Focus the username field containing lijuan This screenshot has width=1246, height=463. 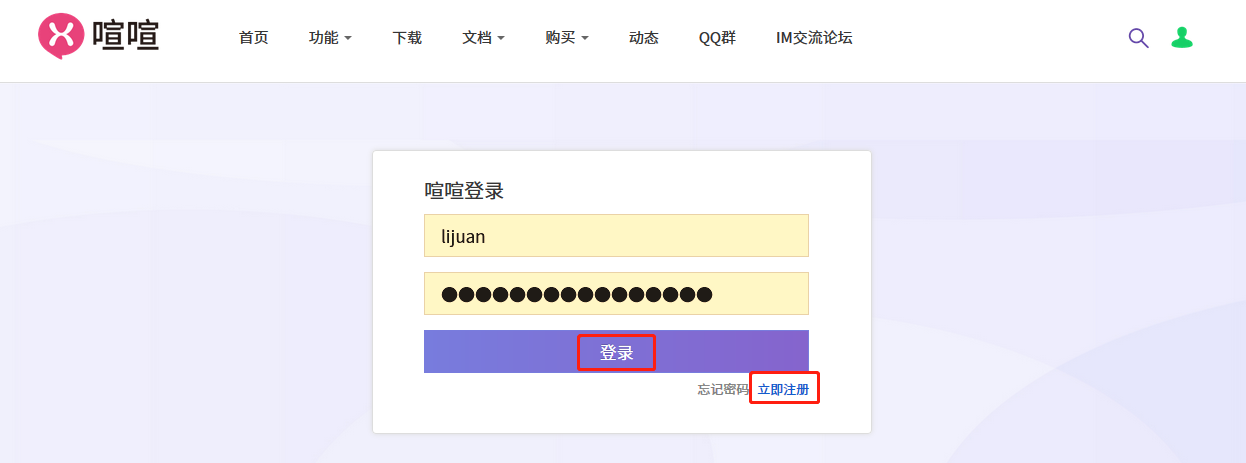tap(616, 236)
